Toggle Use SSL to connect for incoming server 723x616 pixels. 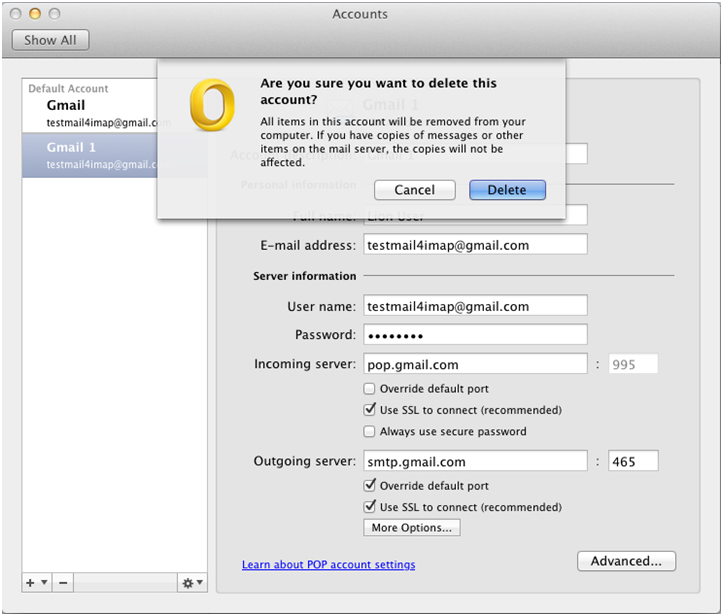click(x=369, y=410)
